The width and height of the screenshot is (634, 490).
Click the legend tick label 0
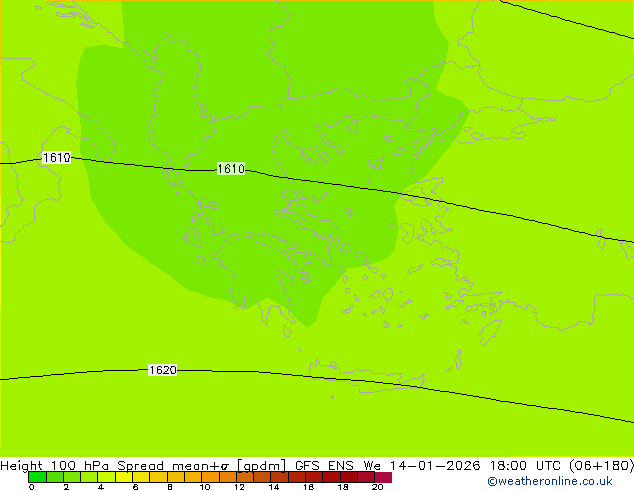pyautogui.click(x=32, y=487)
